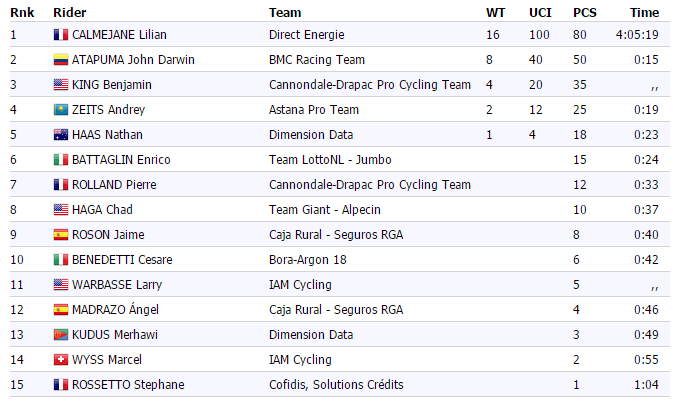
Task: Click the Italian flag beside BATTAGLIN Enrico
Action: tap(61, 160)
